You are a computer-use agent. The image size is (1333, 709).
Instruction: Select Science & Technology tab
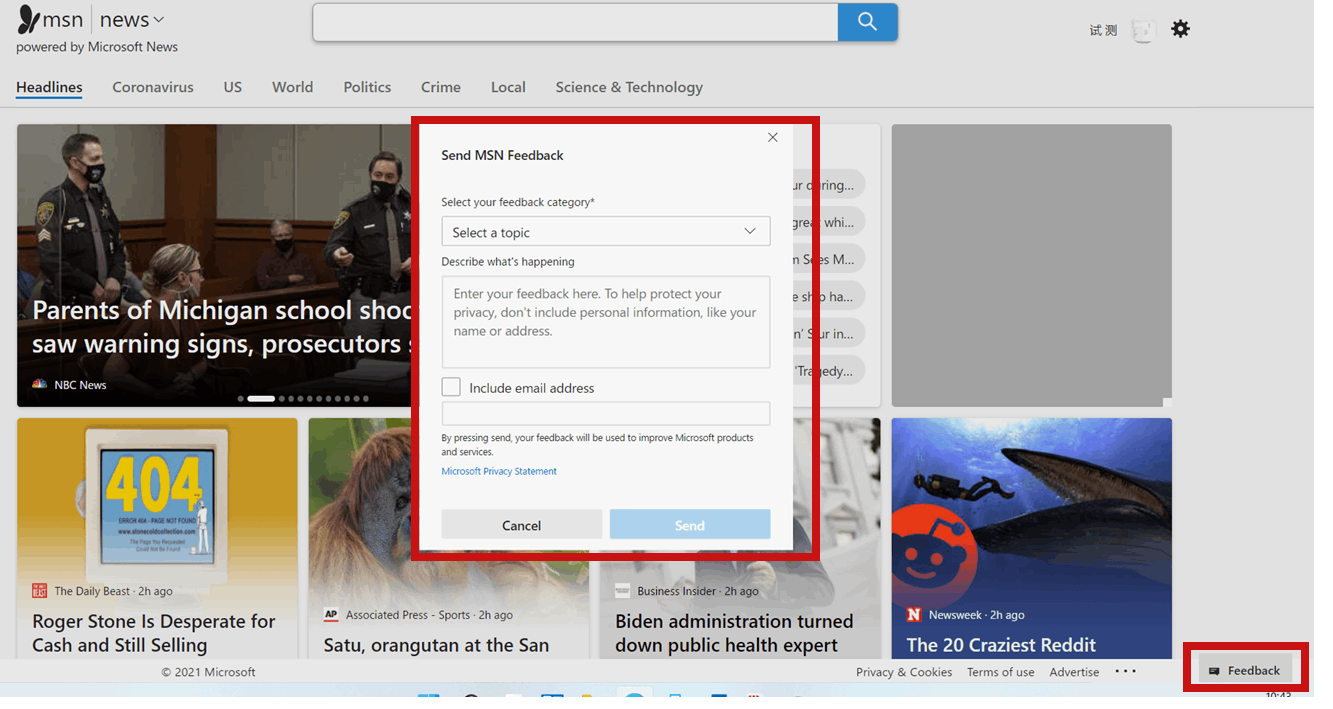[x=629, y=87]
